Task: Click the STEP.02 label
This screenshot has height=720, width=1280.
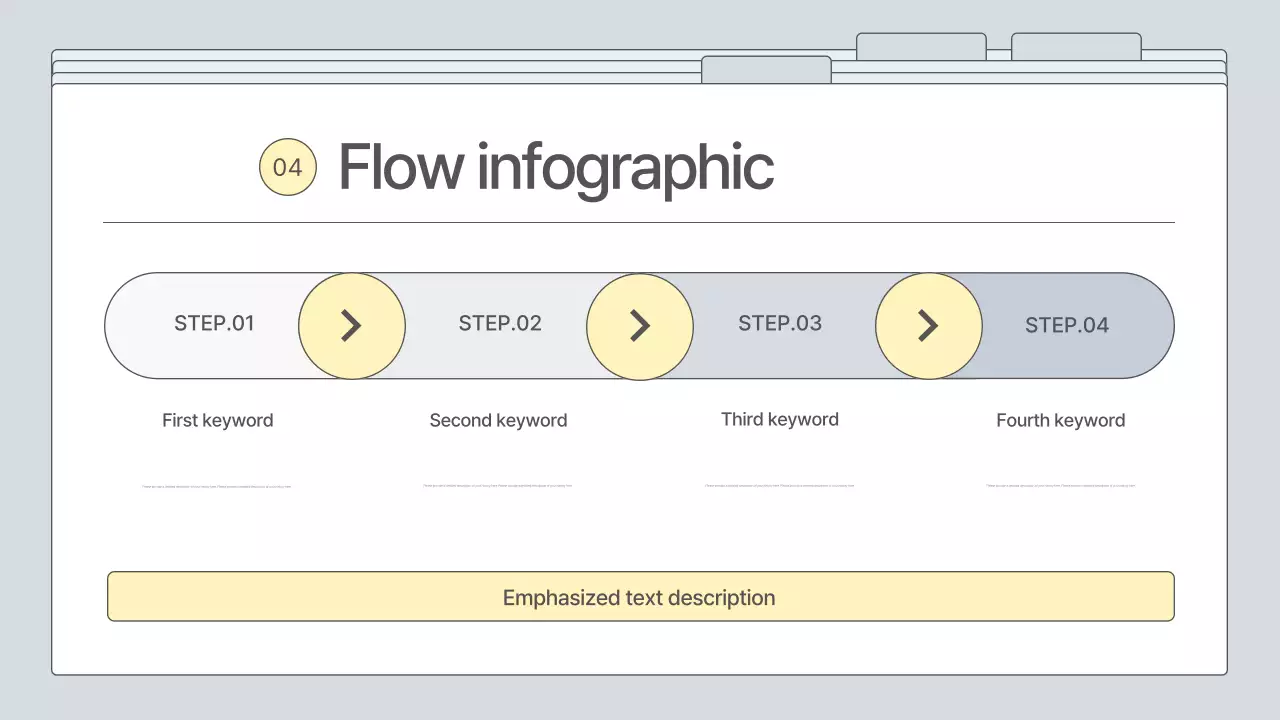Action: pyautogui.click(x=500, y=323)
